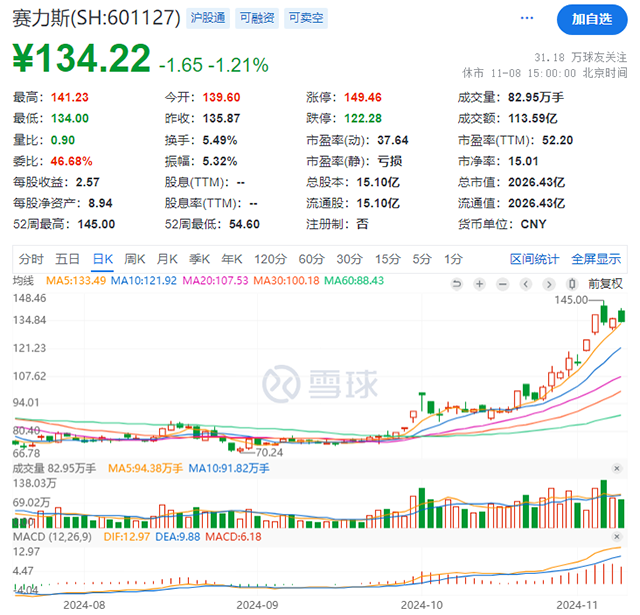The height and width of the screenshot is (615, 640).
Task: Click the 换手 value 5.49%
Action: 220,140
